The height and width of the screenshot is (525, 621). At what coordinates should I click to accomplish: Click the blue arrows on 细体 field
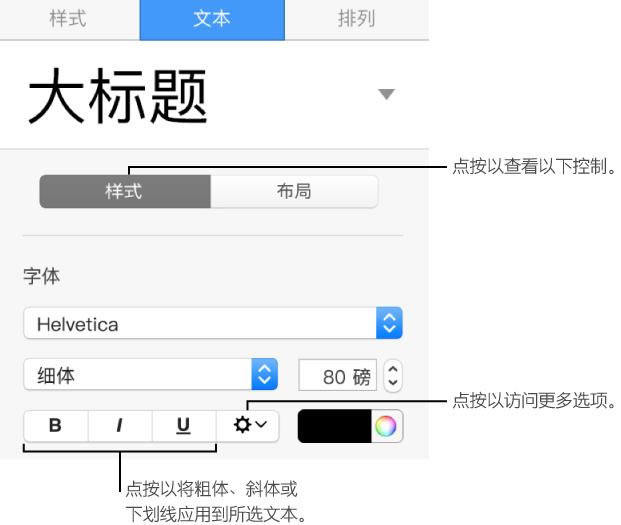pos(264,376)
